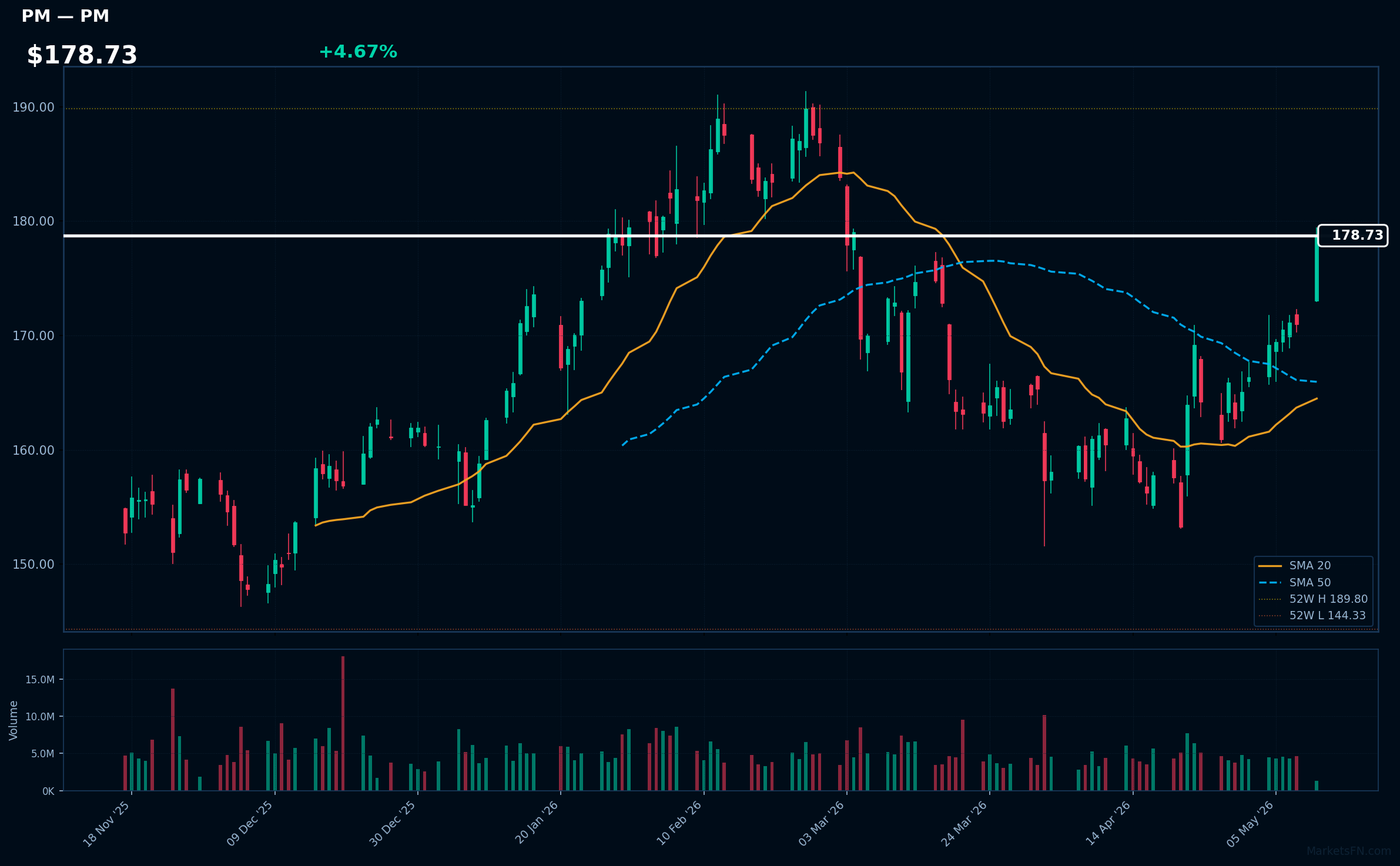This screenshot has height=866, width=1400.
Task: Click the 10.0M volume axis label
Action: (39, 717)
